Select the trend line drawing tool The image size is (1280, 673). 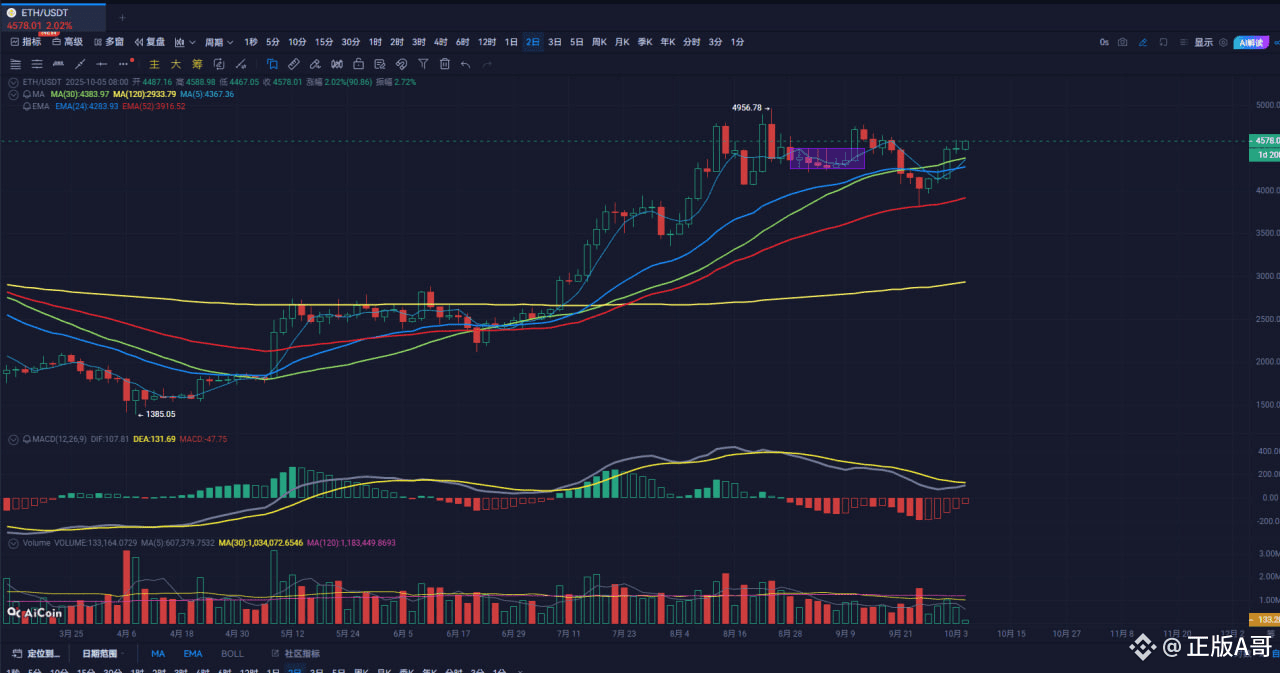(79, 64)
